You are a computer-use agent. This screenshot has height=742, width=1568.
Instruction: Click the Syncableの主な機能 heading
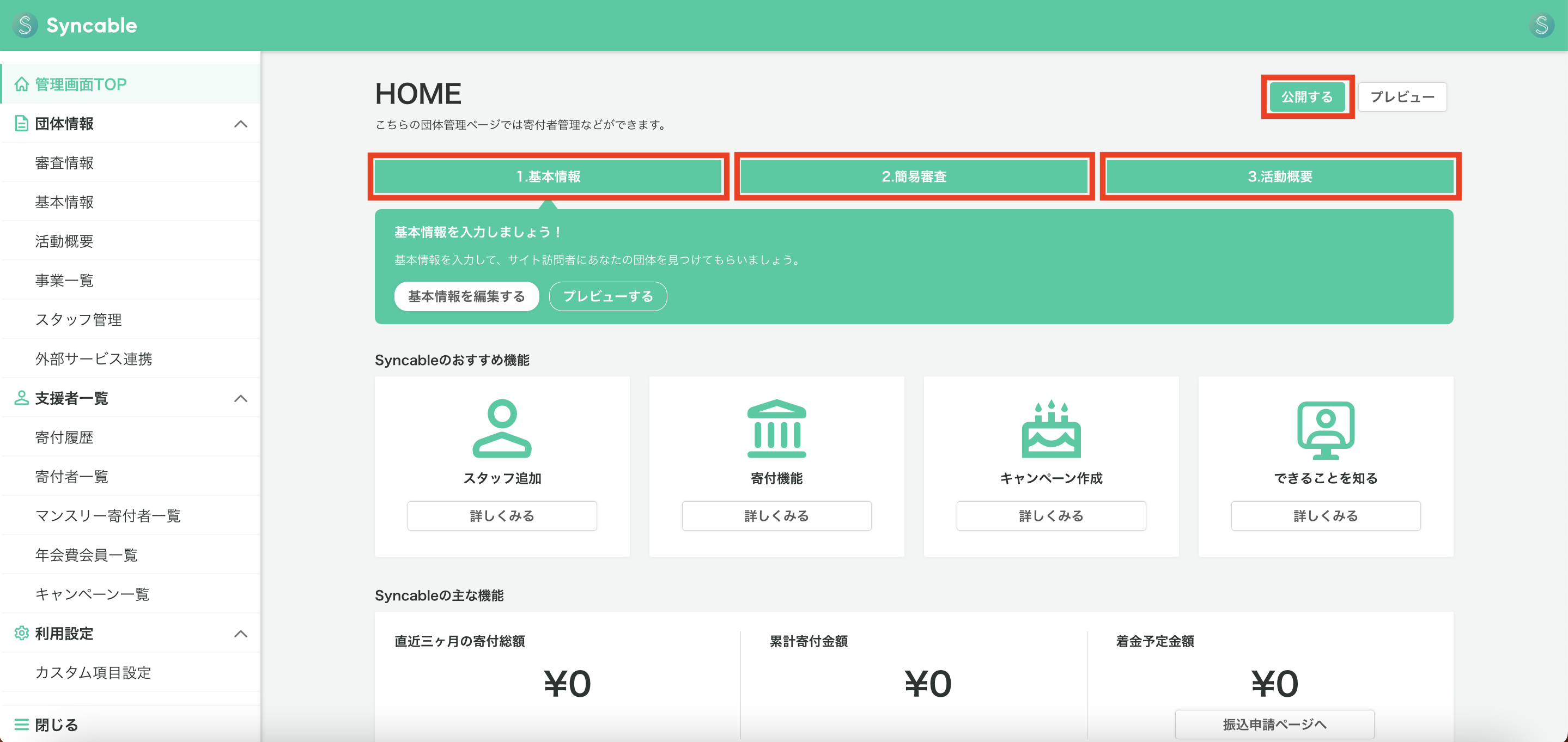coord(440,595)
